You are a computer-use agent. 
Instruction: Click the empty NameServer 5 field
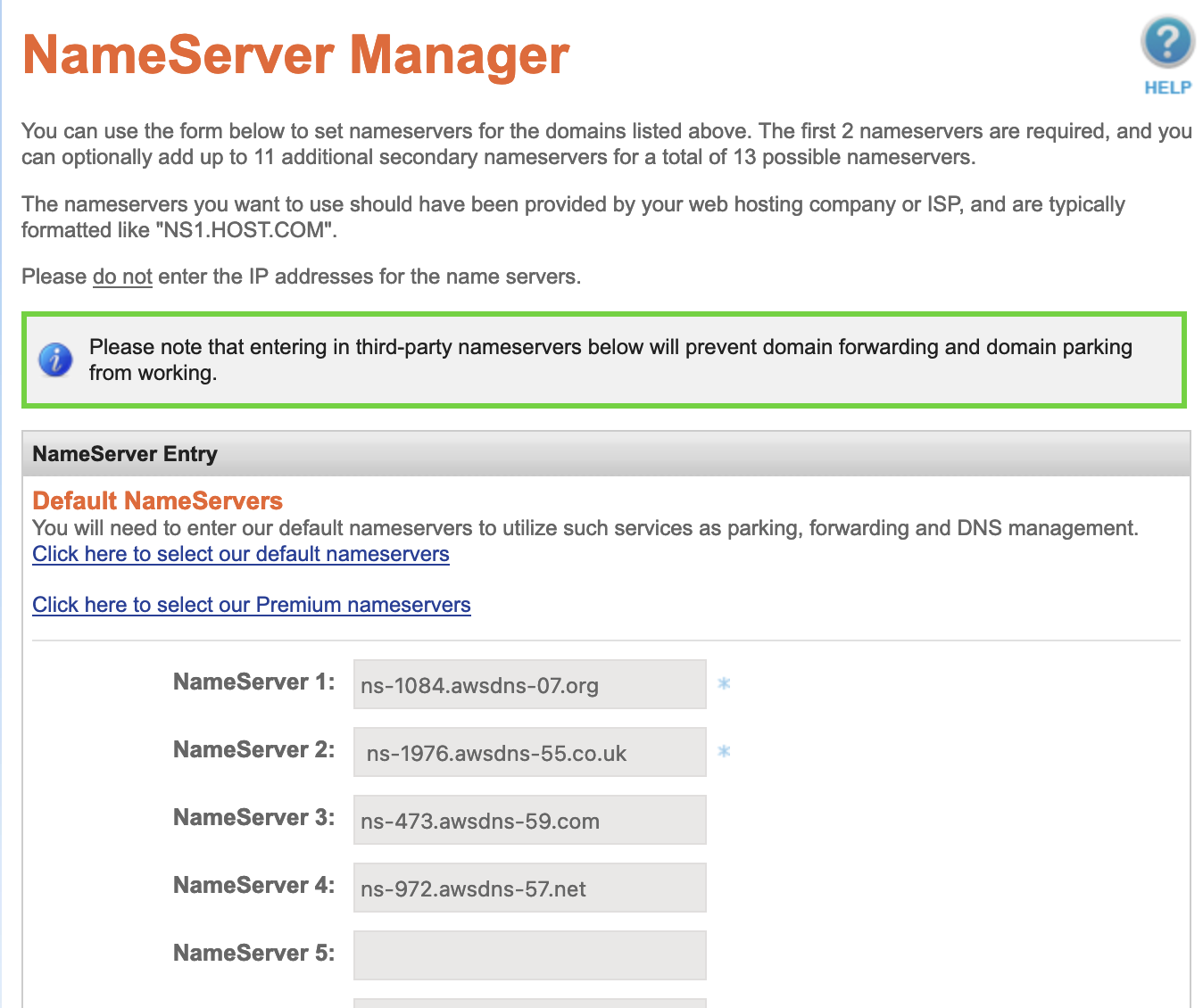click(529, 955)
